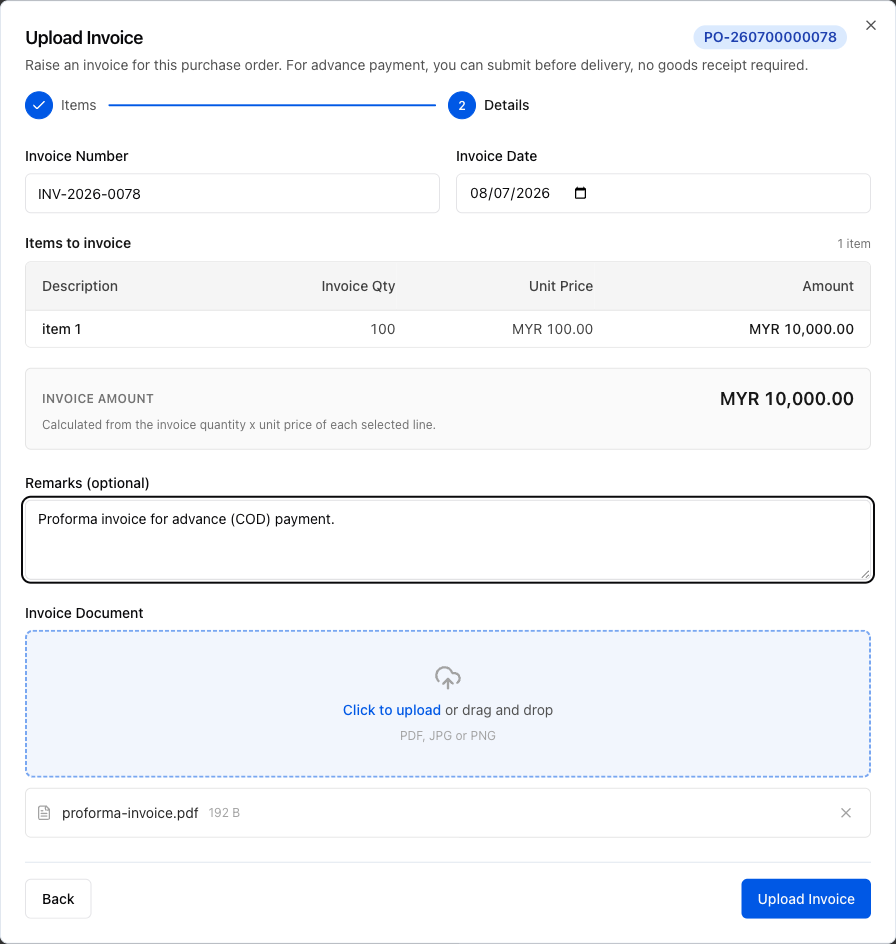
Task: Open the Invoice Date calendar picker icon
Action: [580, 193]
